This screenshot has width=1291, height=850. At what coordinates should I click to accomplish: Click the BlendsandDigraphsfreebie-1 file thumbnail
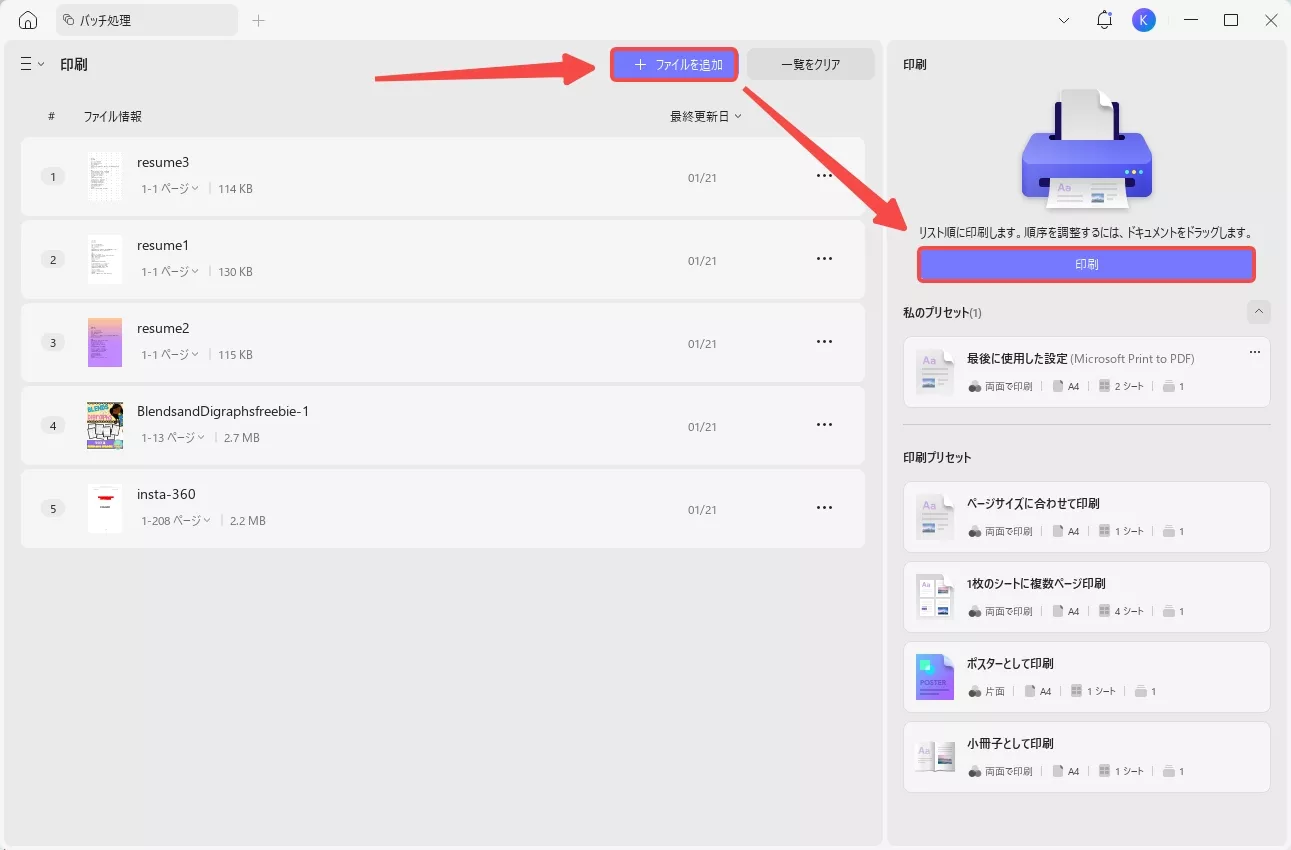(x=105, y=425)
